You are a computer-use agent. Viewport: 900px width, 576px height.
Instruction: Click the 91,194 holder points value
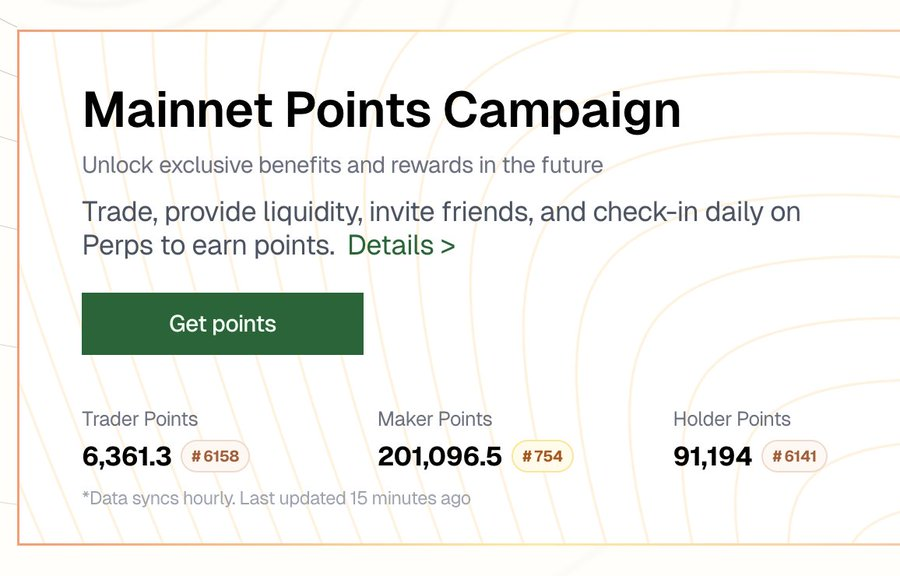coord(713,457)
